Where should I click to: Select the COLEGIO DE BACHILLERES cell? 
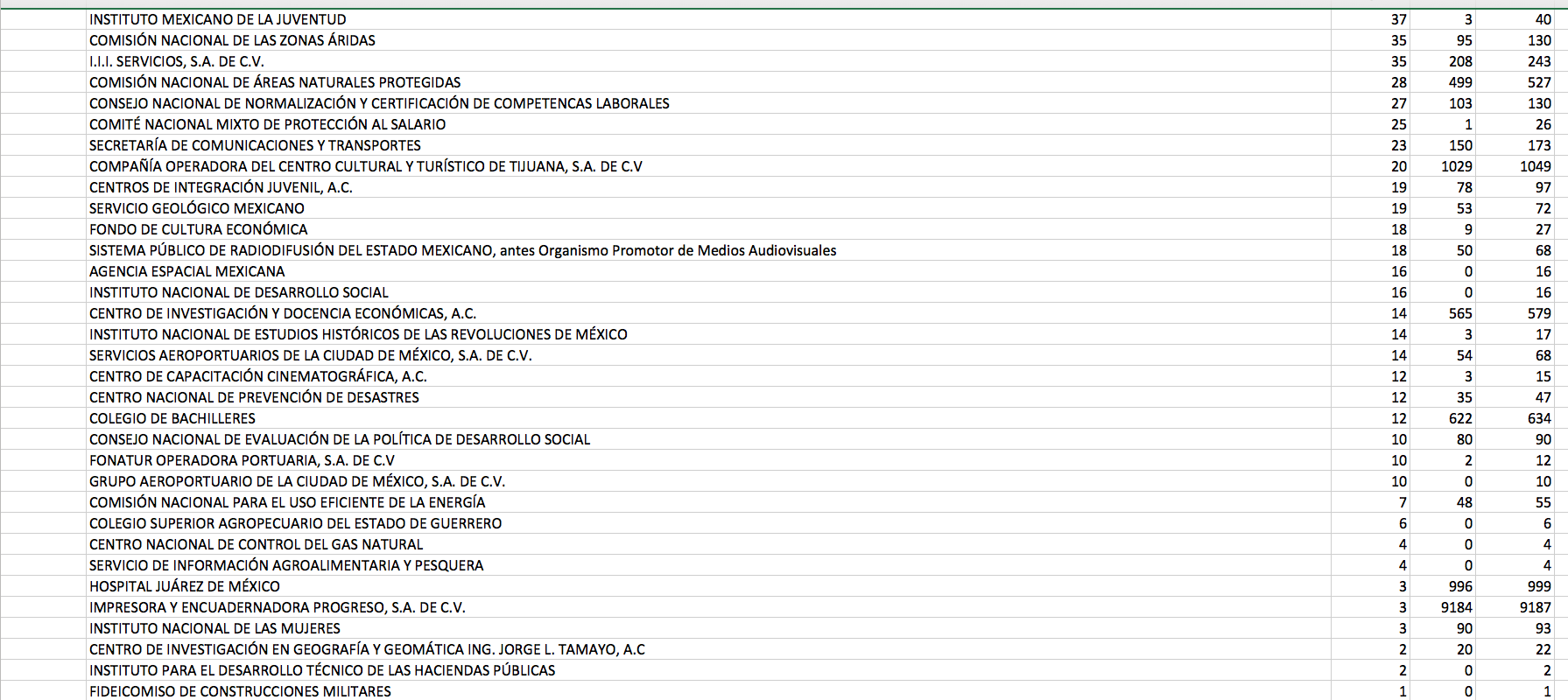(172, 418)
